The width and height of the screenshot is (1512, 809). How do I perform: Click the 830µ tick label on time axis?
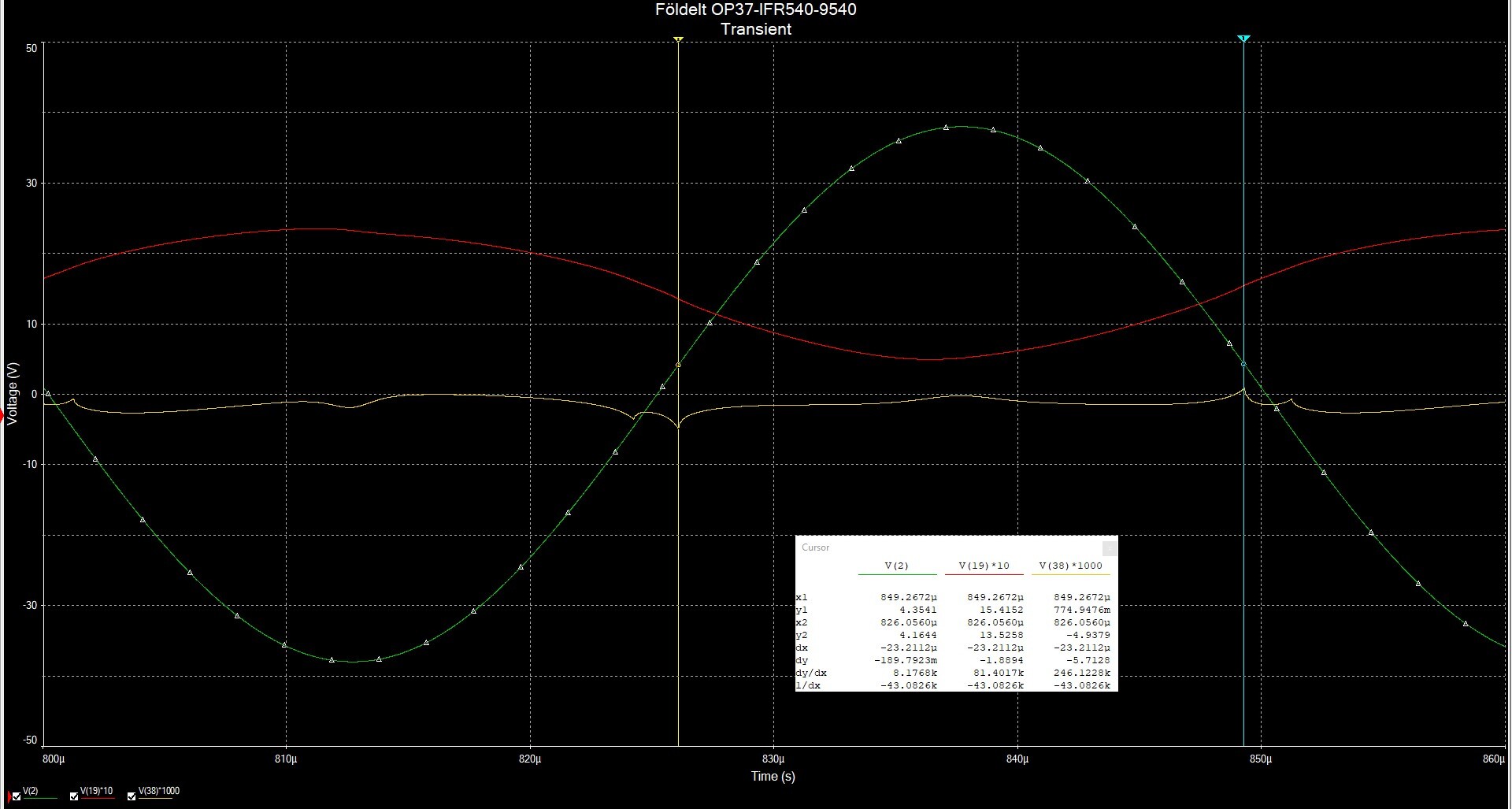pyautogui.click(x=774, y=759)
